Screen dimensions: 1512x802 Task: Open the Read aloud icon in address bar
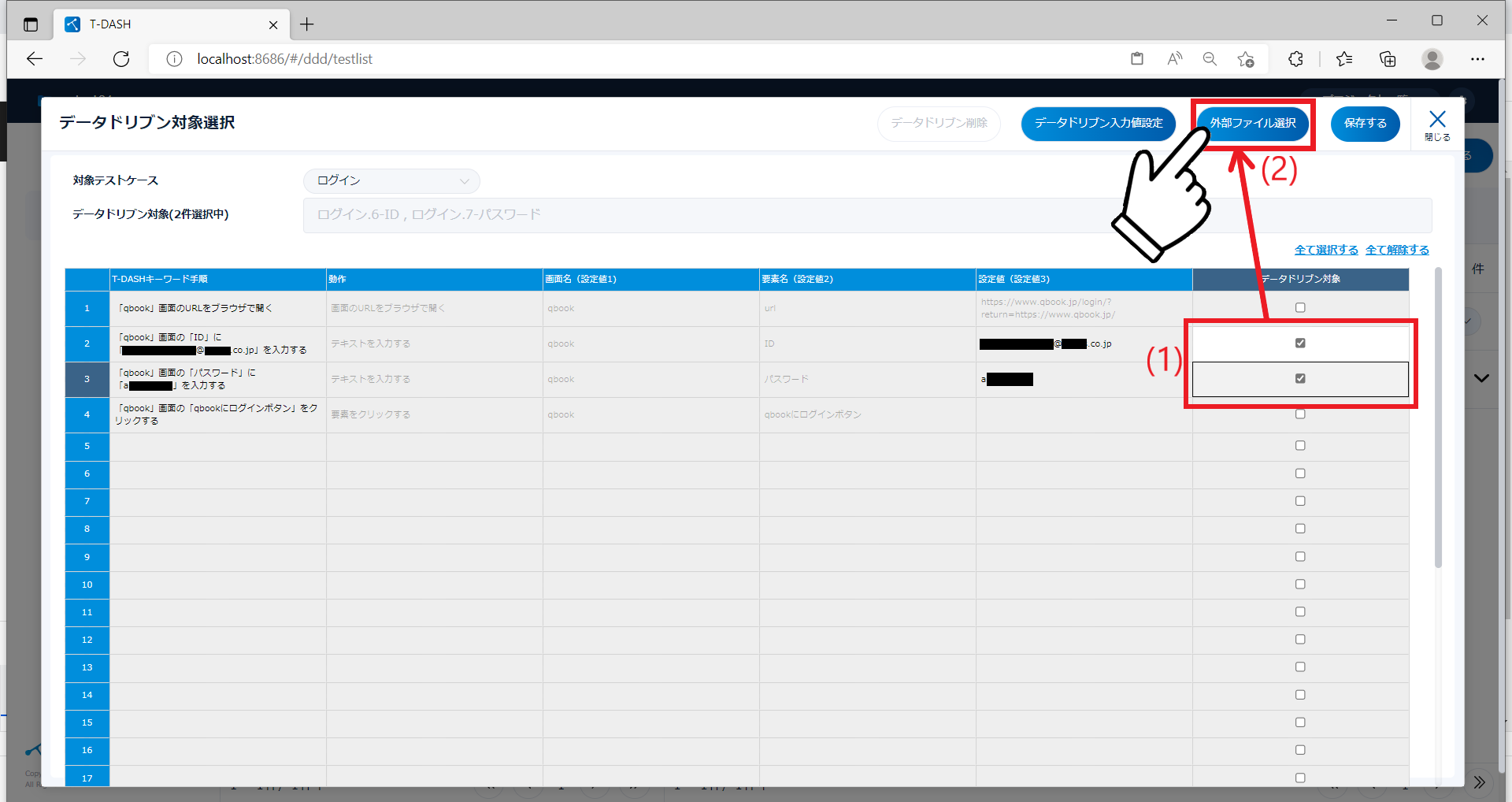[1174, 59]
